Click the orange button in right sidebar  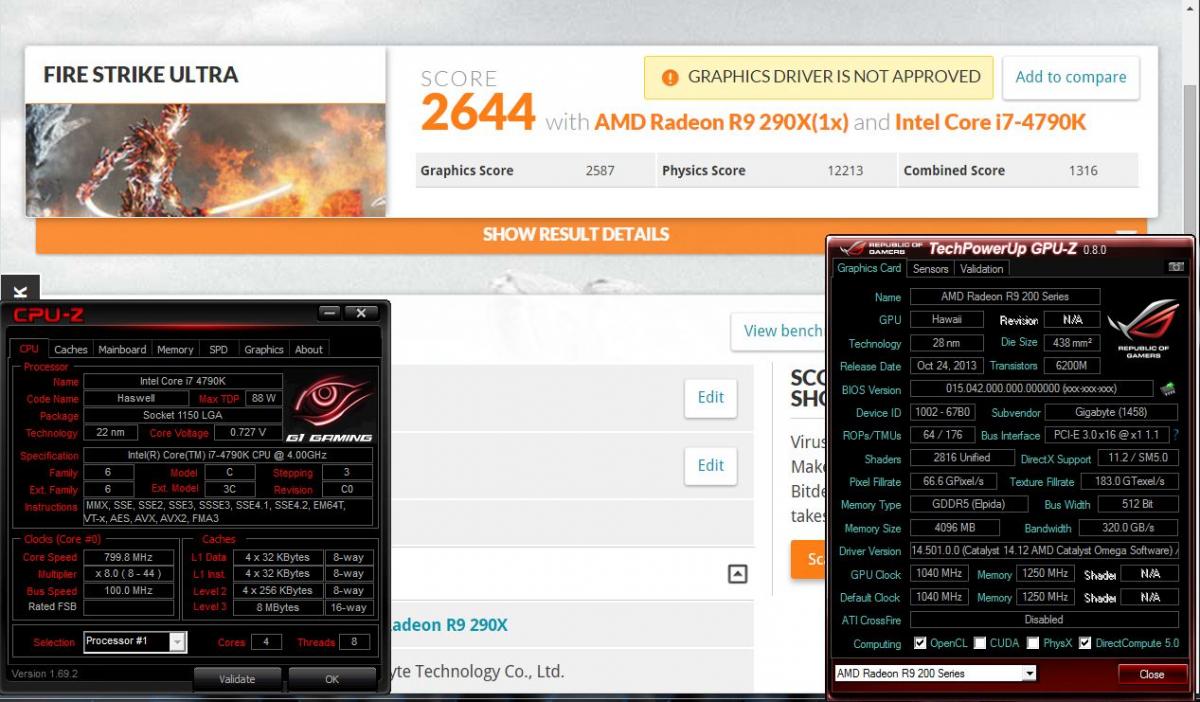(809, 559)
